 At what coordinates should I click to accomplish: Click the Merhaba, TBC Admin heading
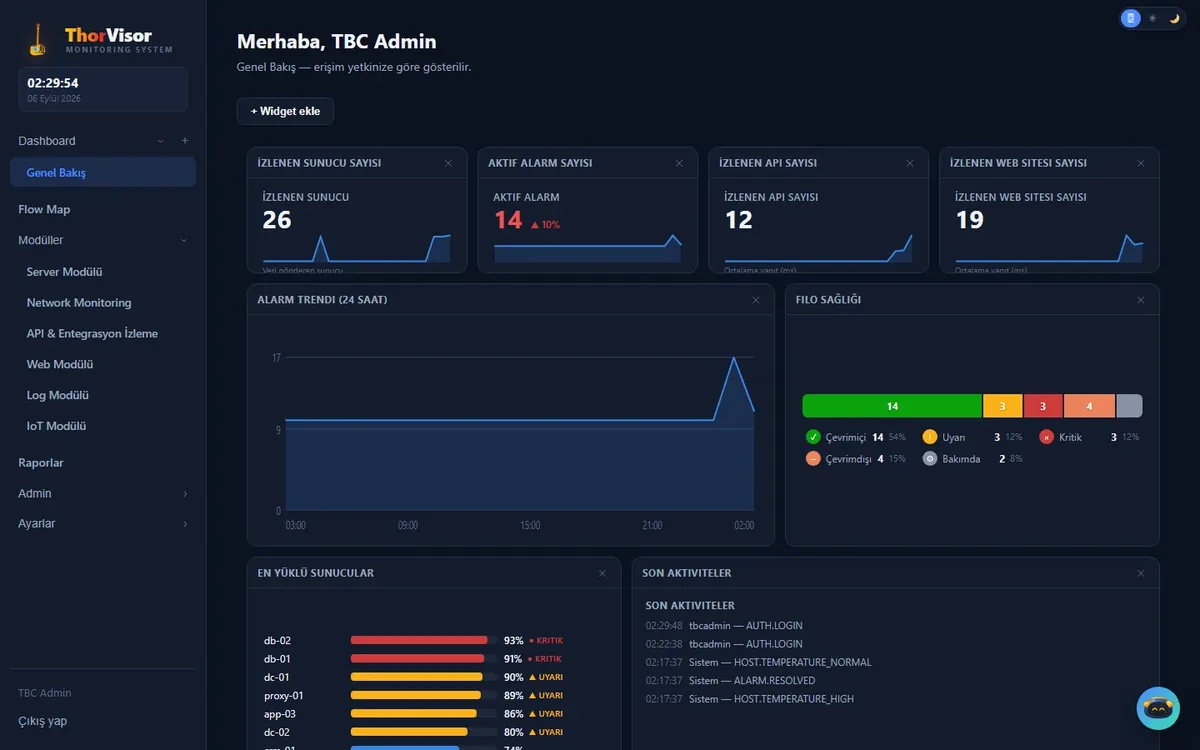[x=336, y=42]
